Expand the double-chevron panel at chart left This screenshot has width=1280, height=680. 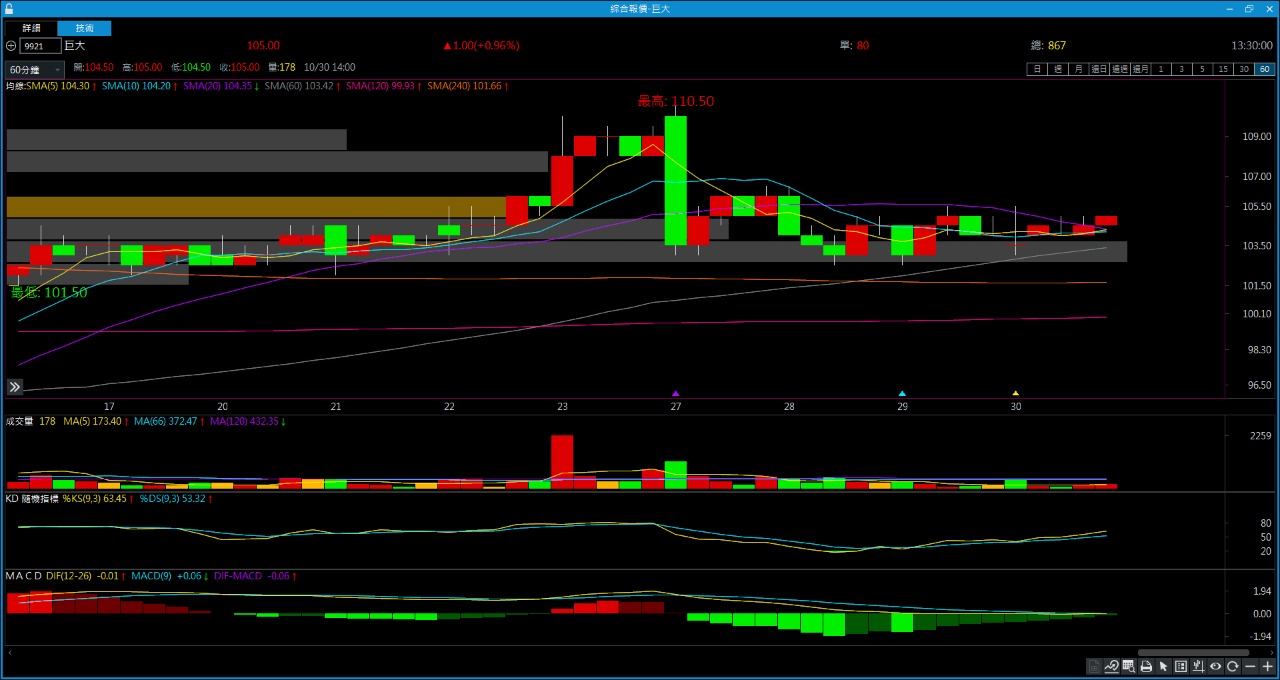(x=15, y=387)
